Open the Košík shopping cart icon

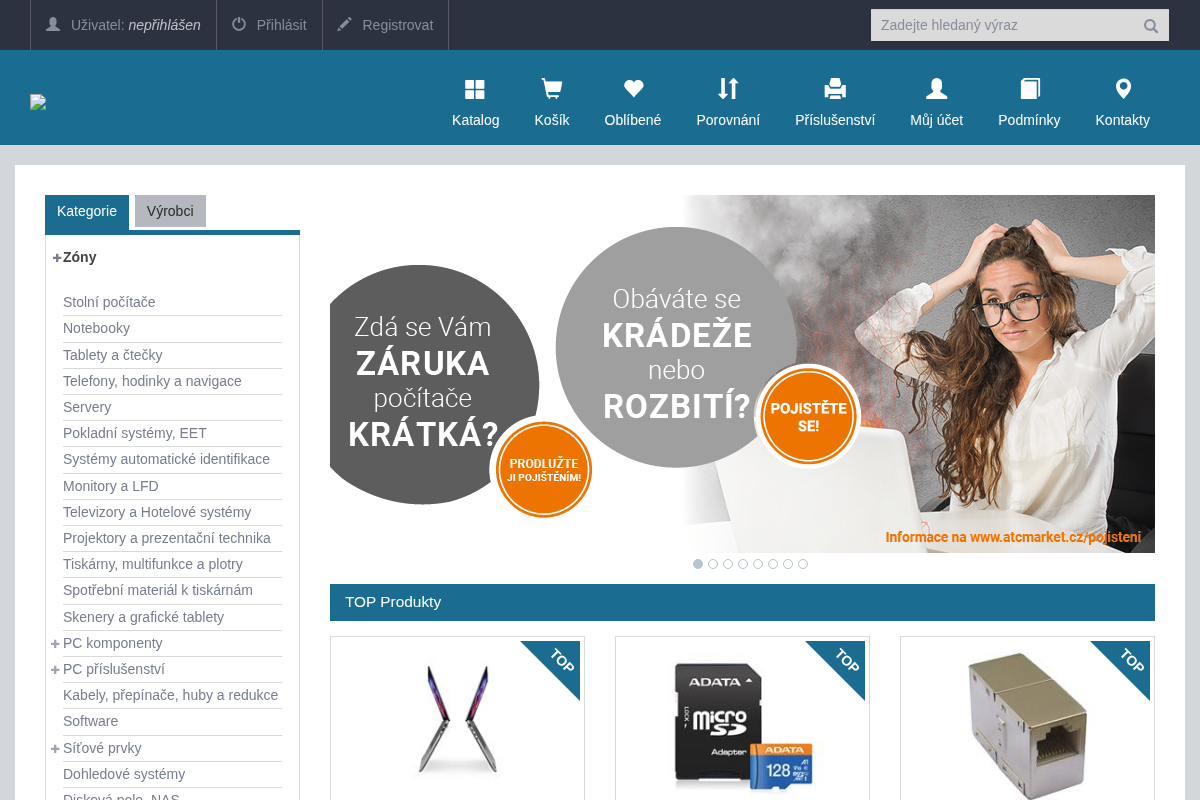pos(552,90)
